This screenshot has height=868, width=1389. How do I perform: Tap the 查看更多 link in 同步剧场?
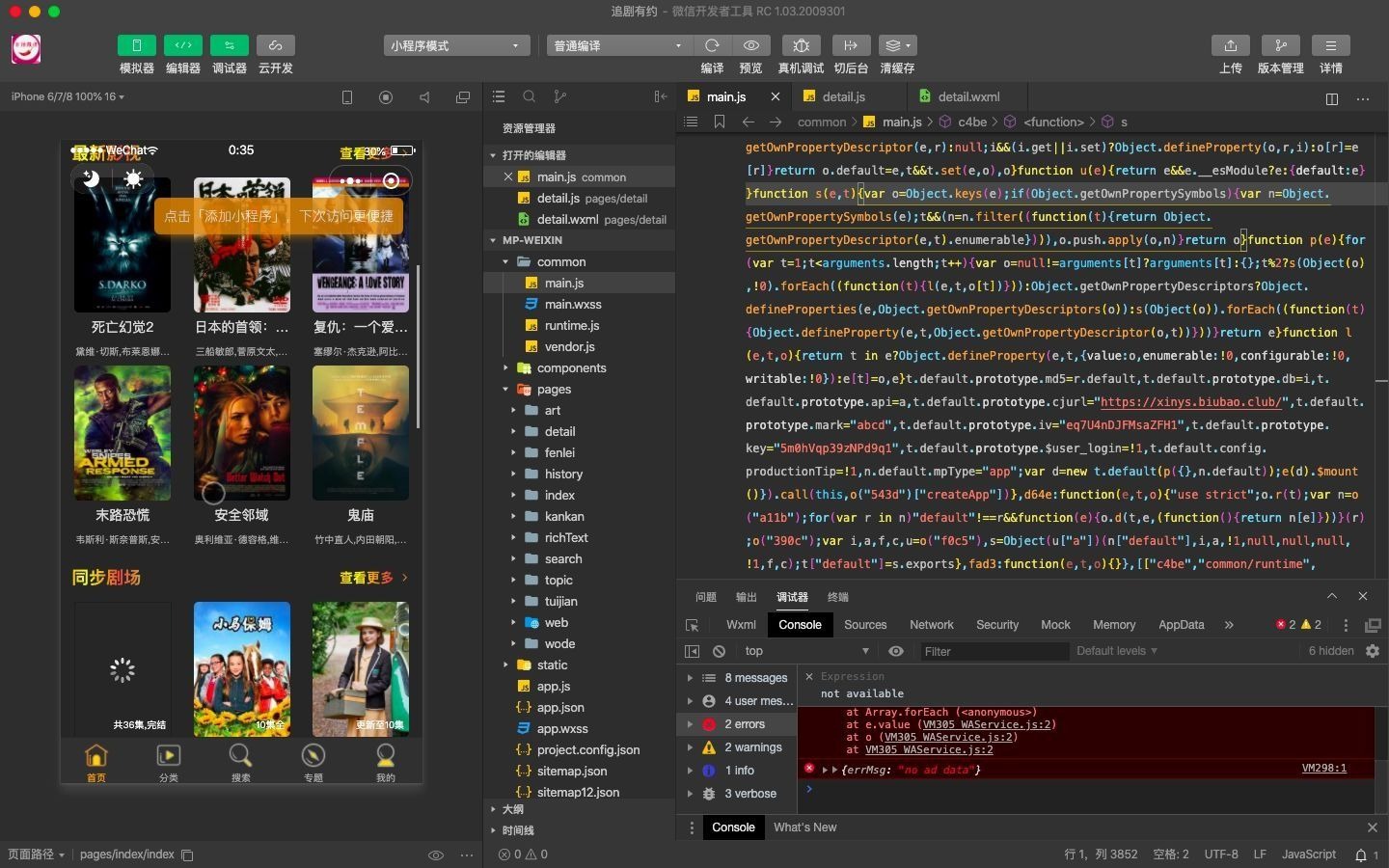(x=372, y=578)
